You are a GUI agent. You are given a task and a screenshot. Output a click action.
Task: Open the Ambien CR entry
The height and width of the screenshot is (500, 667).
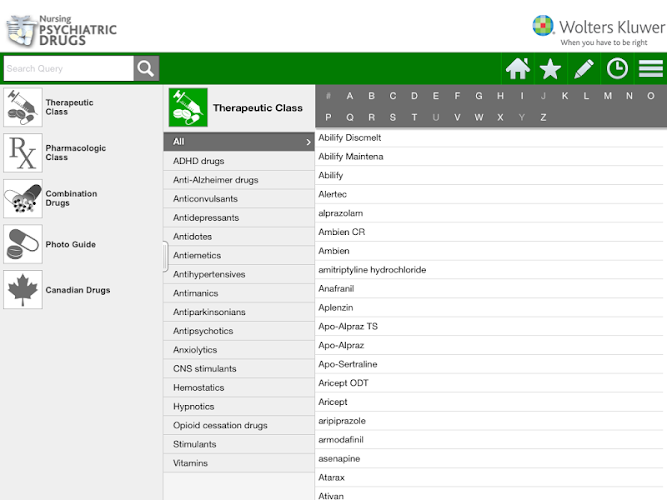(490, 232)
